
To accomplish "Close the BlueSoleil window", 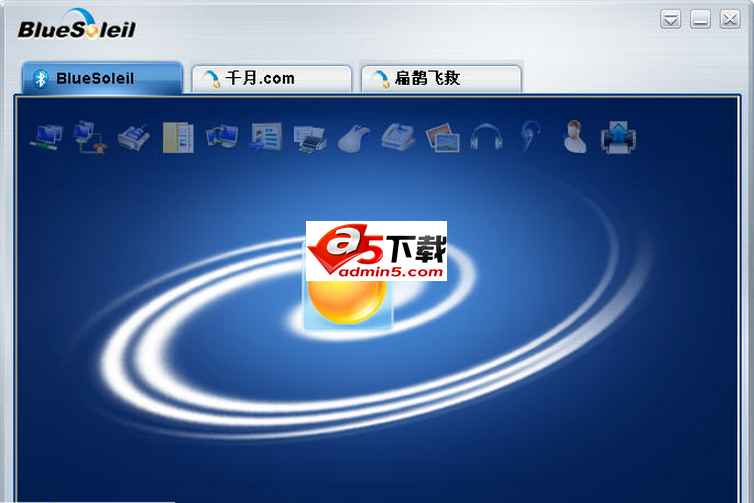I will tap(730, 19).
